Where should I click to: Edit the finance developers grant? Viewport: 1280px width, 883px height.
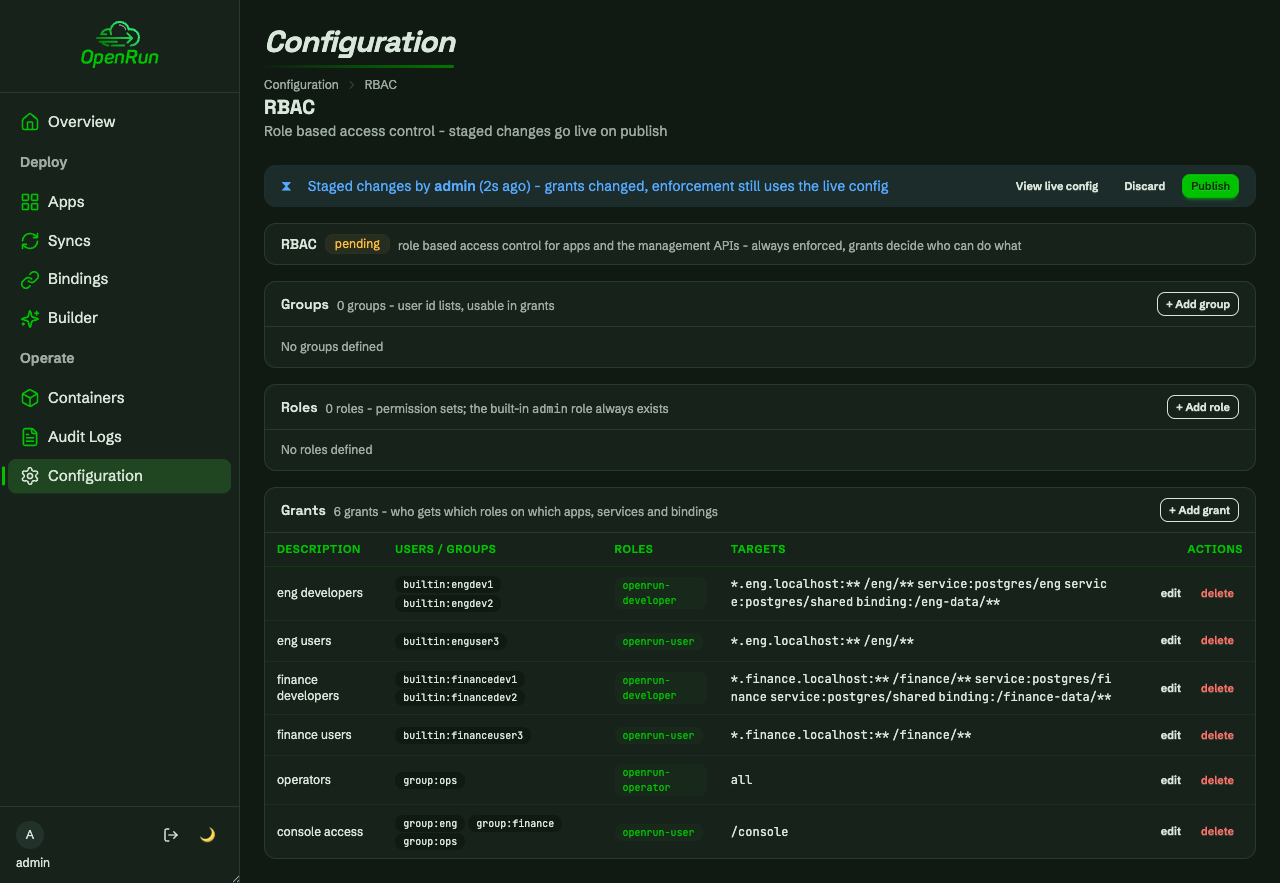pyautogui.click(x=1171, y=688)
